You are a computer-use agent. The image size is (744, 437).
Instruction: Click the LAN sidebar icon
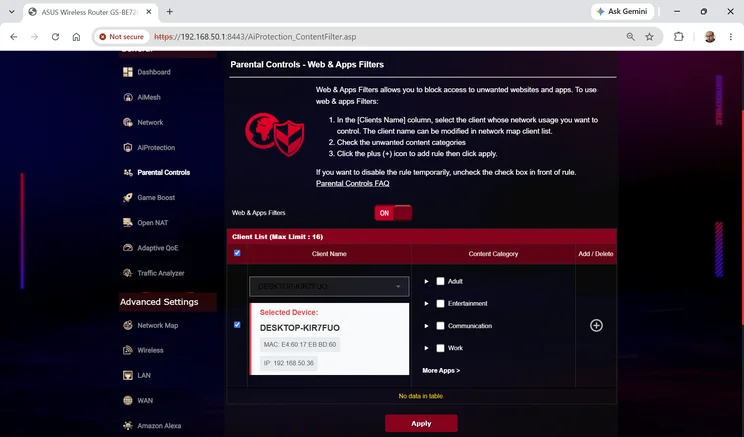pos(128,375)
